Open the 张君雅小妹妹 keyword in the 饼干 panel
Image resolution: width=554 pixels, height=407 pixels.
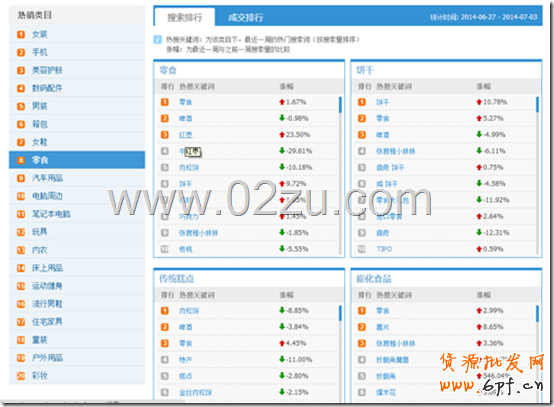(395, 151)
